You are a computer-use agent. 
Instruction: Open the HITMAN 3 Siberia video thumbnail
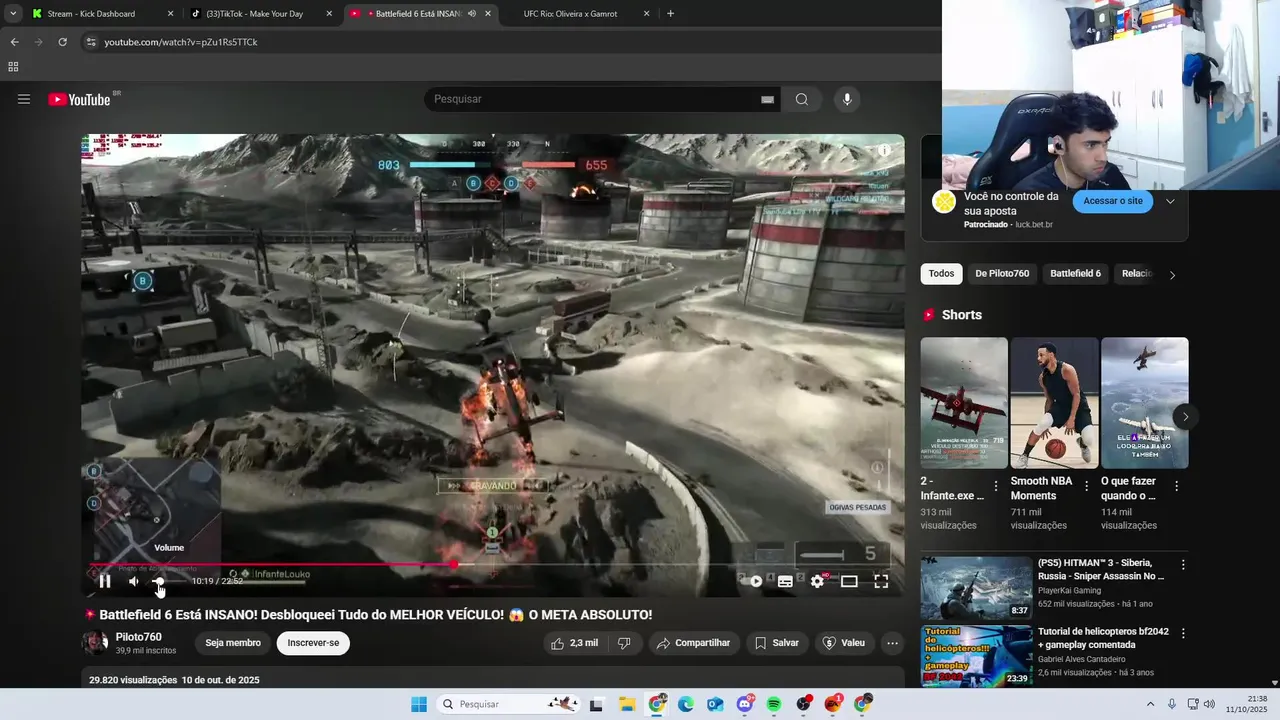coord(976,588)
